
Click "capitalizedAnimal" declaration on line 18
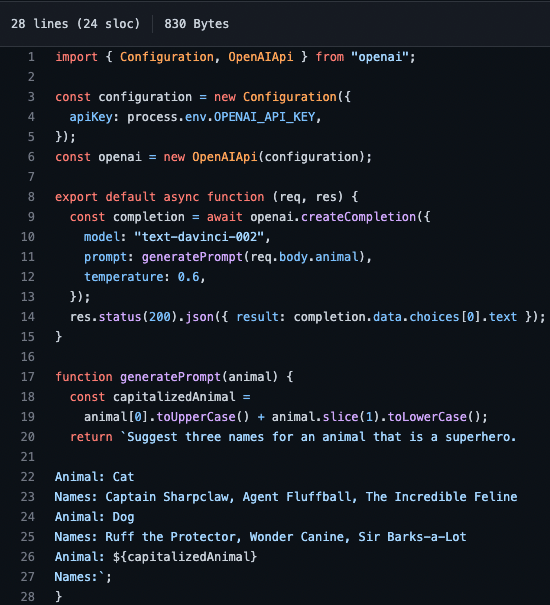pos(174,397)
